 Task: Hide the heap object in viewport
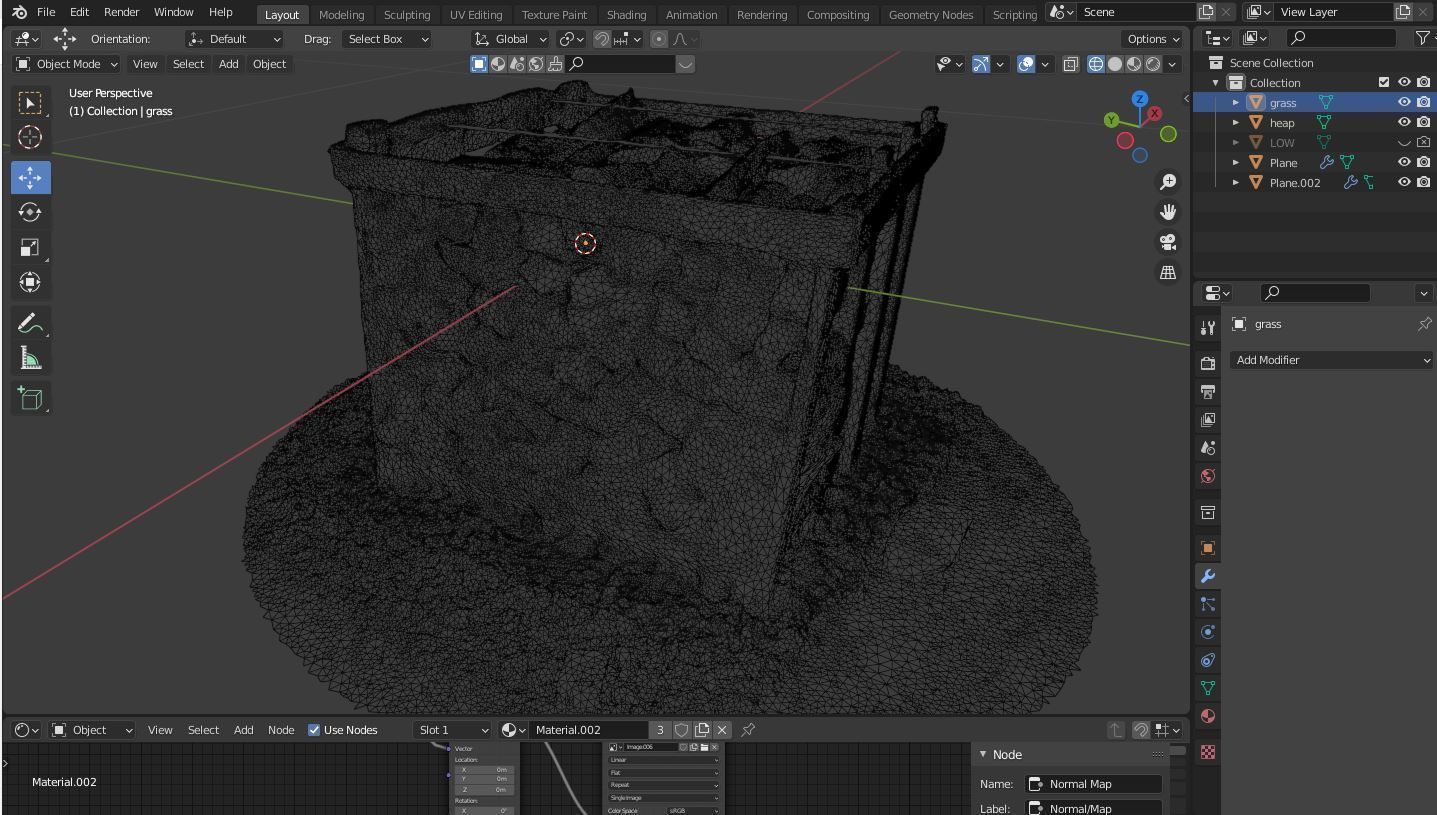tap(1404, 122)
